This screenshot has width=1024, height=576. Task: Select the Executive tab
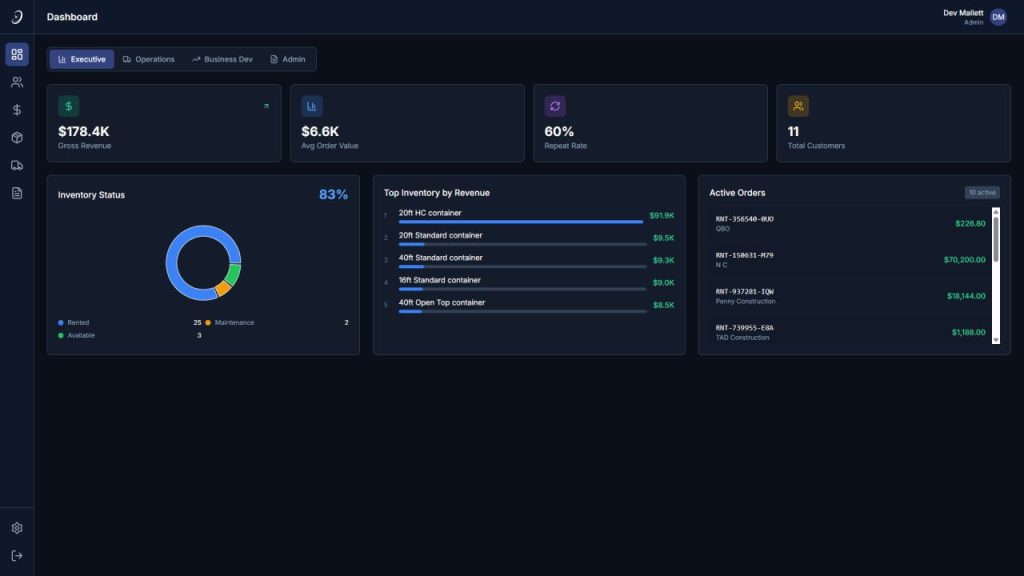(x=82, y=59)
